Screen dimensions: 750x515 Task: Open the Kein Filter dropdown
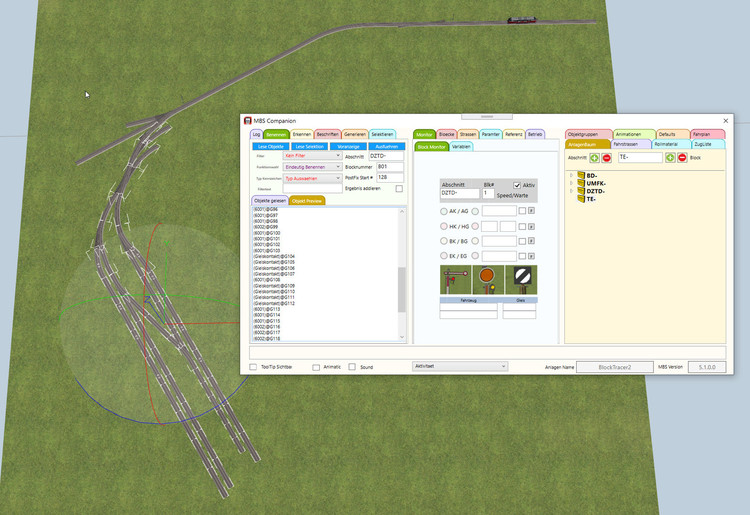[x=312, y=156]
